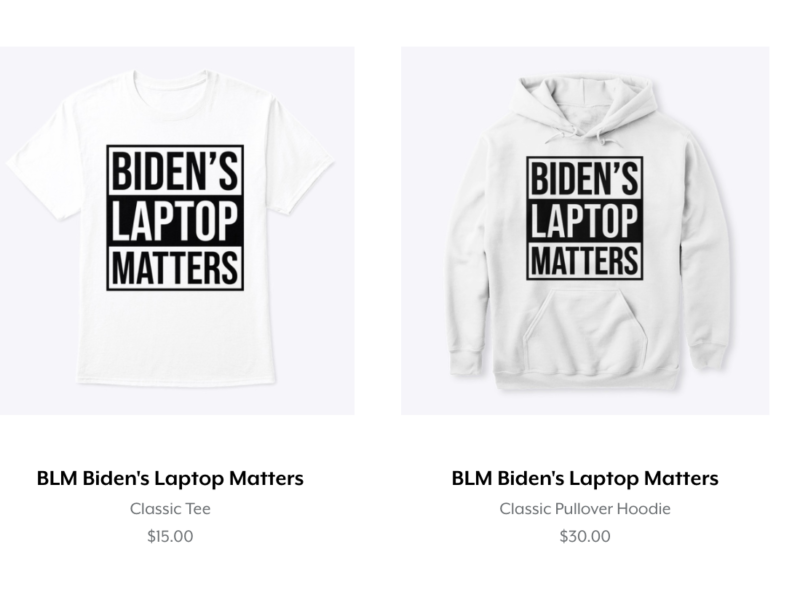This screenshot has height=600, width=800.
Task: Click the $30.00 price
Action: click(585, 536)
